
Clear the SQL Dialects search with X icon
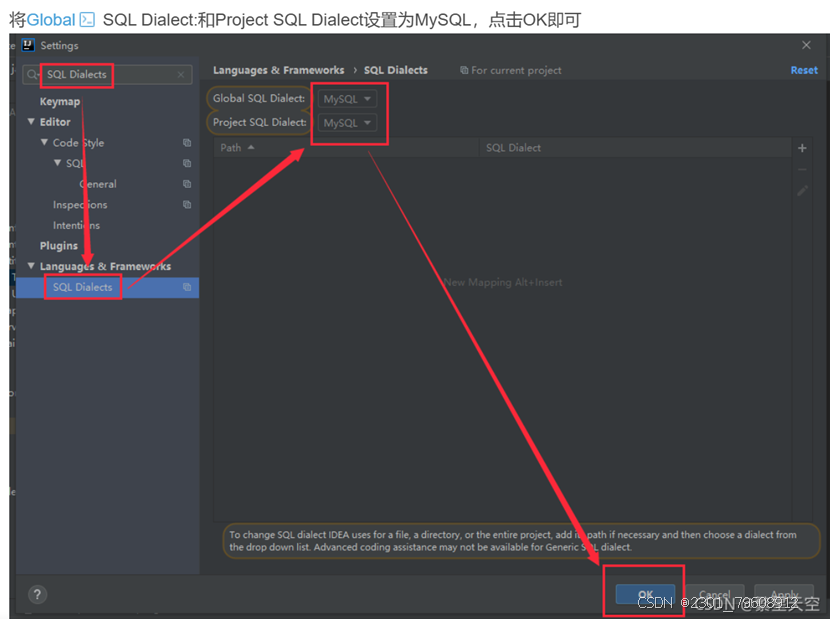coord(180,75)
